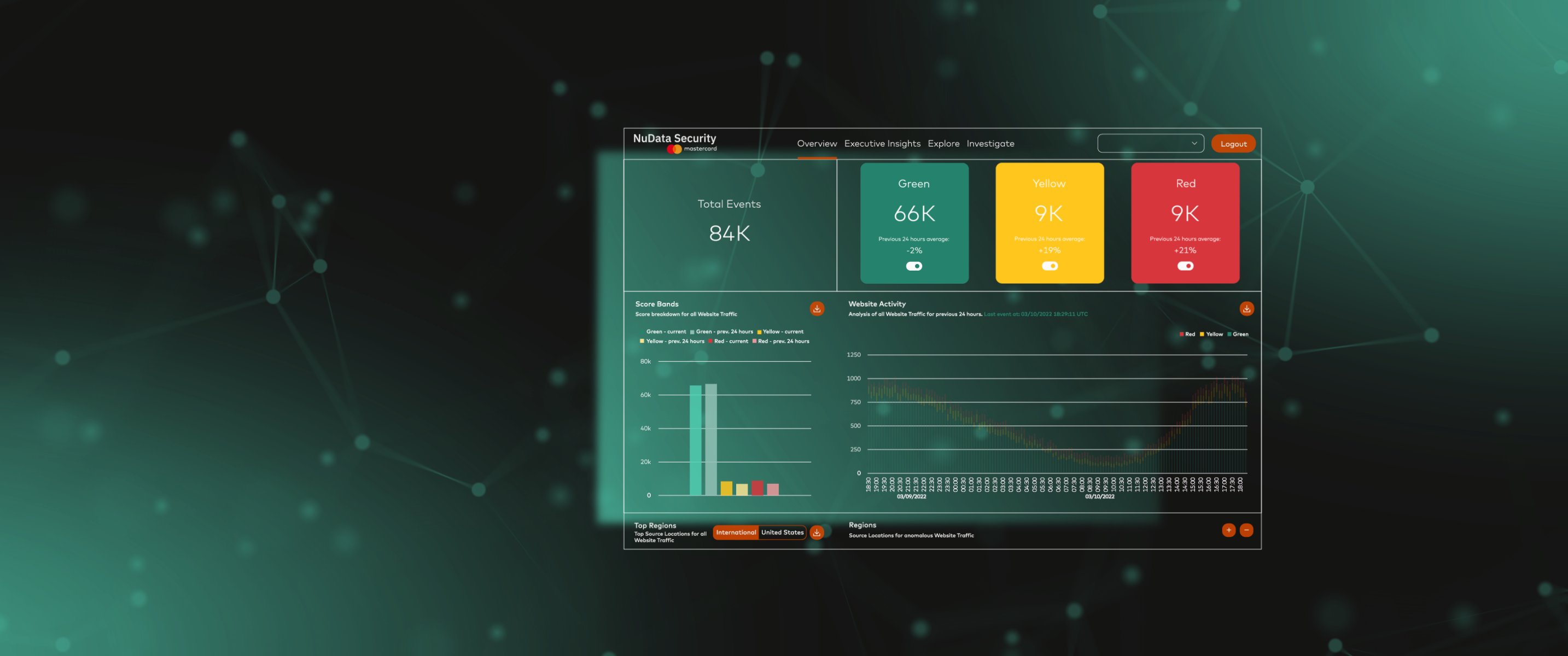Download the Top Regions data

click(817, 532)
